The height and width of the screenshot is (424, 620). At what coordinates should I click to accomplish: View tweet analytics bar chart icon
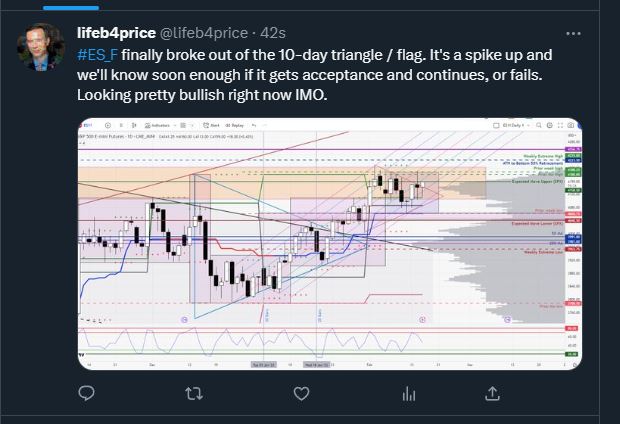point(408,394)
